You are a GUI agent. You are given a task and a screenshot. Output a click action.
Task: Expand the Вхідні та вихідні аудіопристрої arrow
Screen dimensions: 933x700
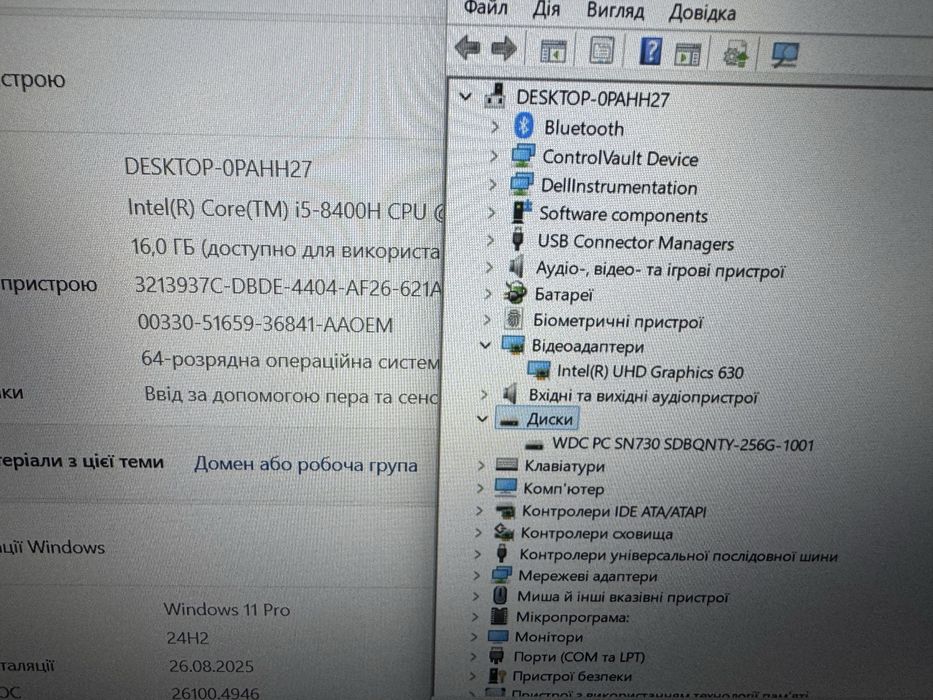coord(484,394)
